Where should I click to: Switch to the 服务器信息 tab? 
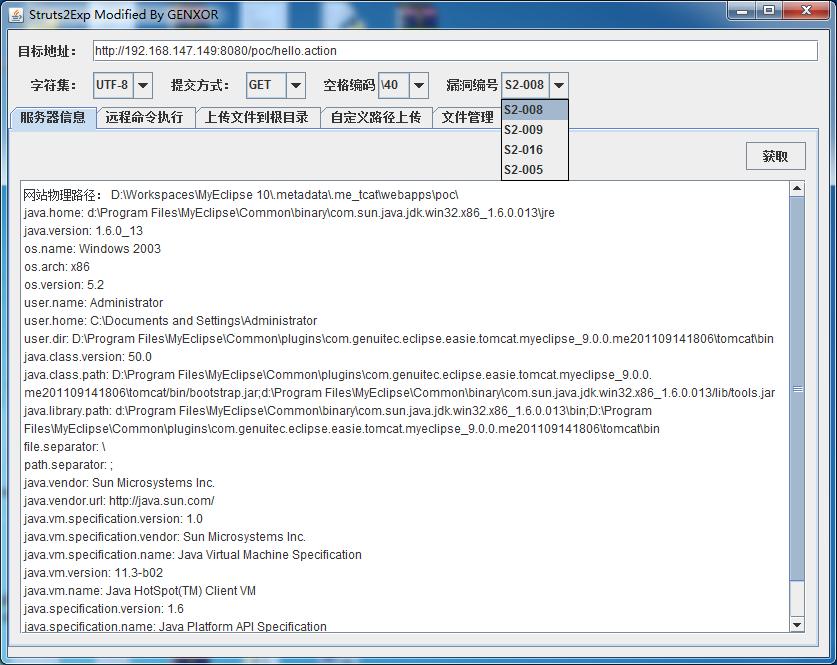click(x=53, y=117)
